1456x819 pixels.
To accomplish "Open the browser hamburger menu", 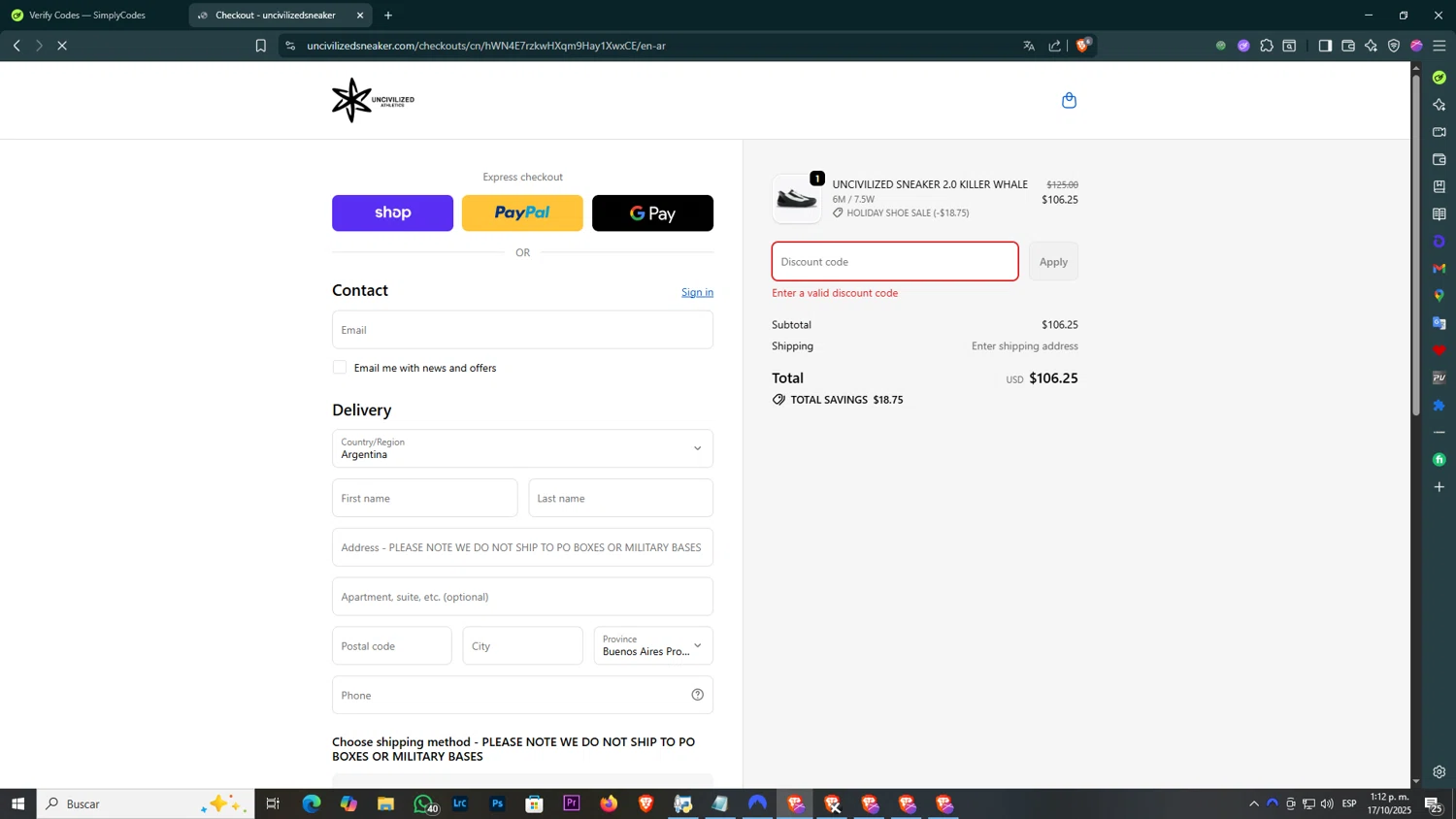I will tap(1439, 46).
